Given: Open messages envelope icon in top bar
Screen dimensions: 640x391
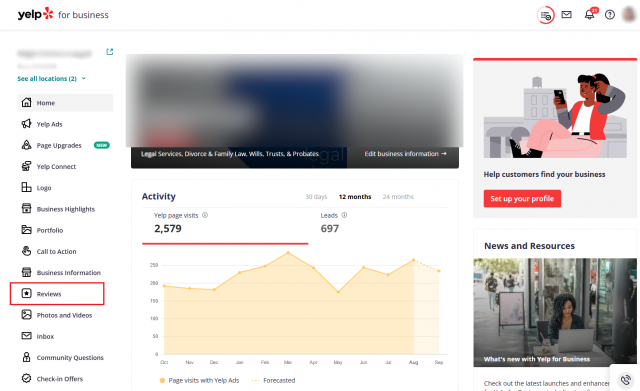Looking at the screenshot, I should (566, 15).
